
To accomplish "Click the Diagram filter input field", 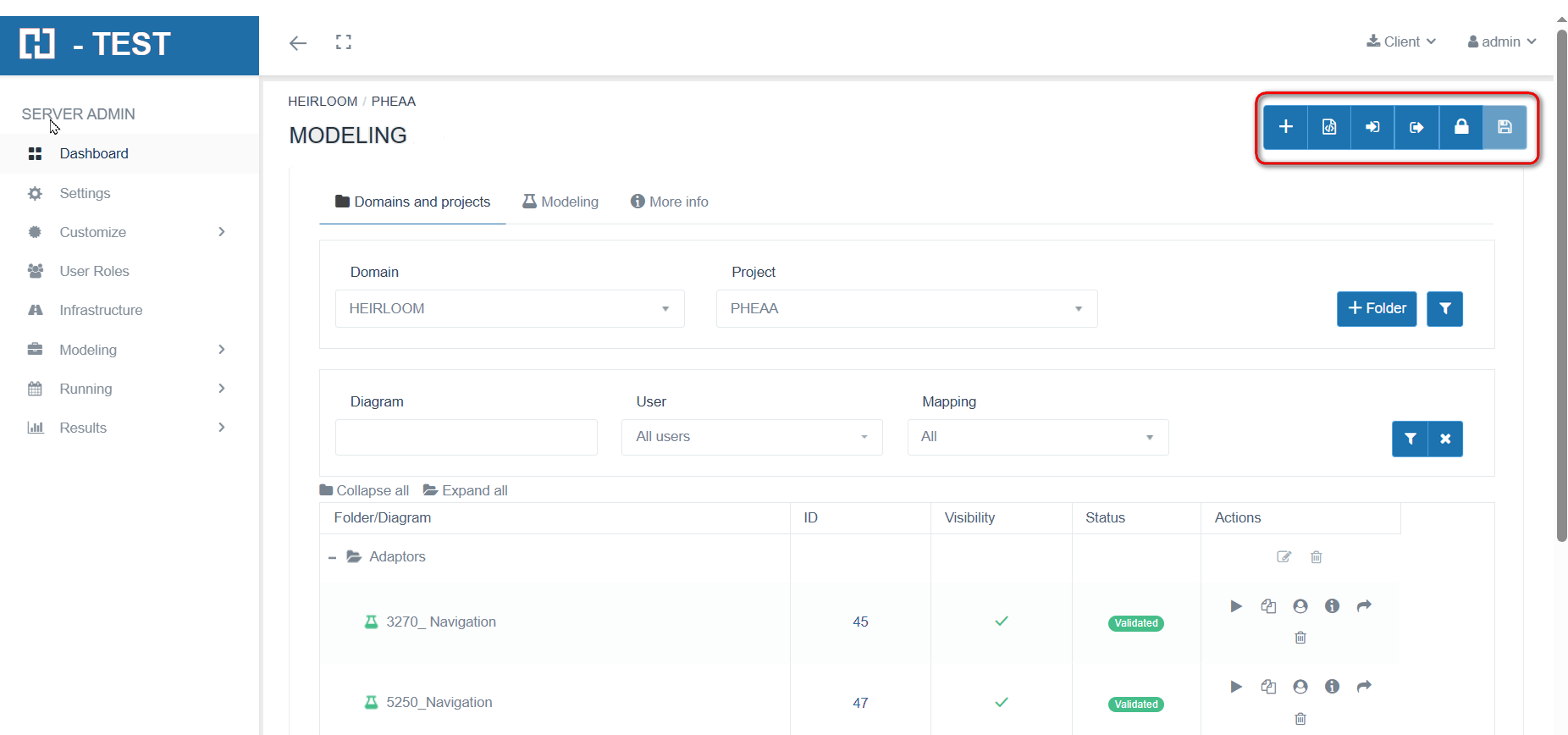I will pos(466,437).
